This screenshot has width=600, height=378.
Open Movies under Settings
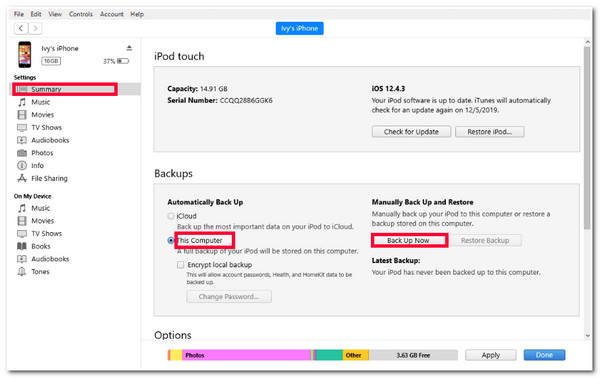[42, 114]
